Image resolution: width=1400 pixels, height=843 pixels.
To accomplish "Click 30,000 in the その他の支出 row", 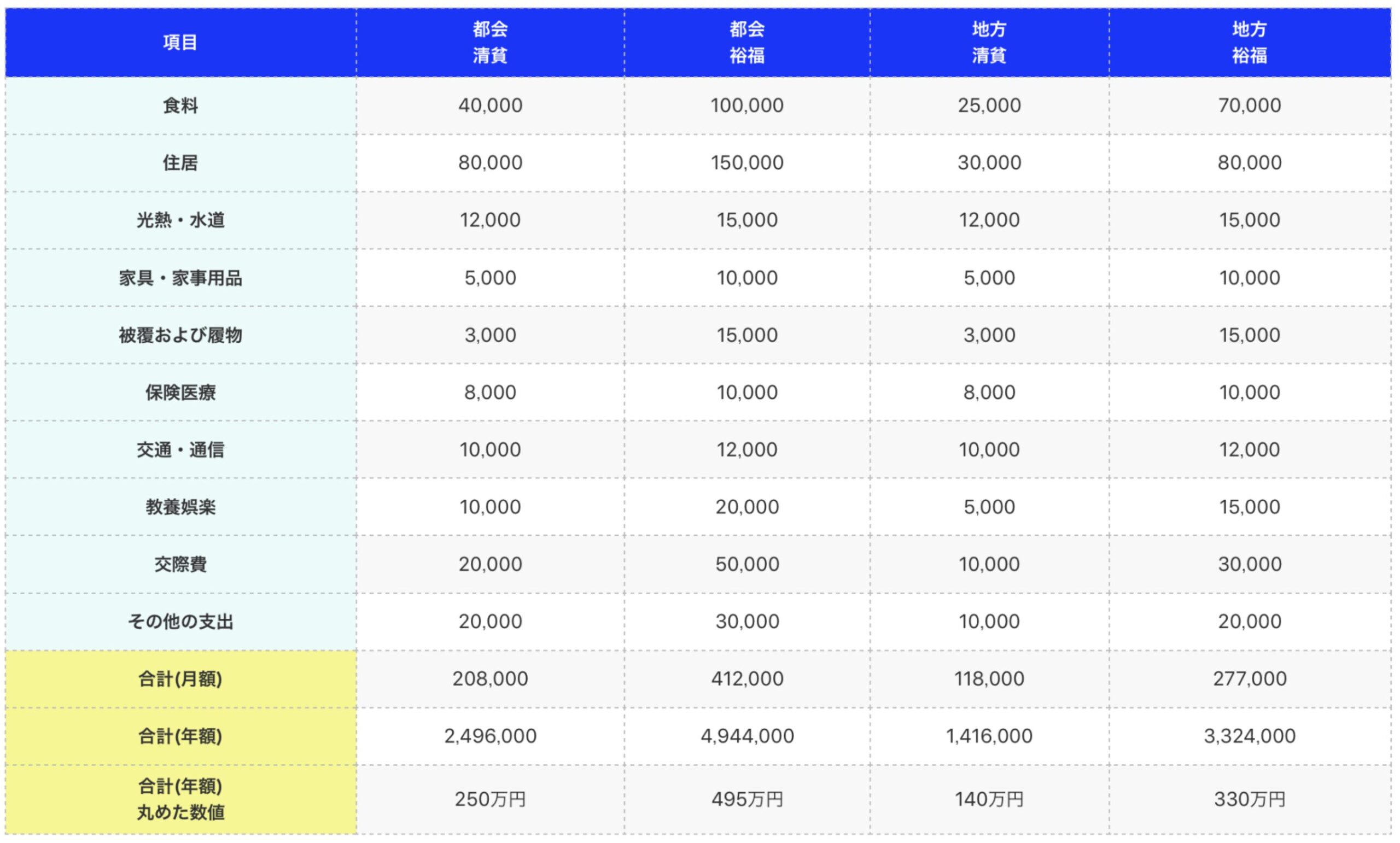I will (x=747, y=622).
